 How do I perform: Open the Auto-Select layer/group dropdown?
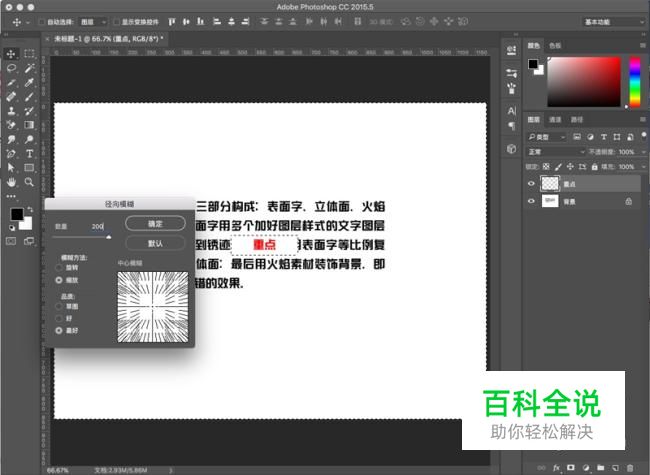(93, 22)
